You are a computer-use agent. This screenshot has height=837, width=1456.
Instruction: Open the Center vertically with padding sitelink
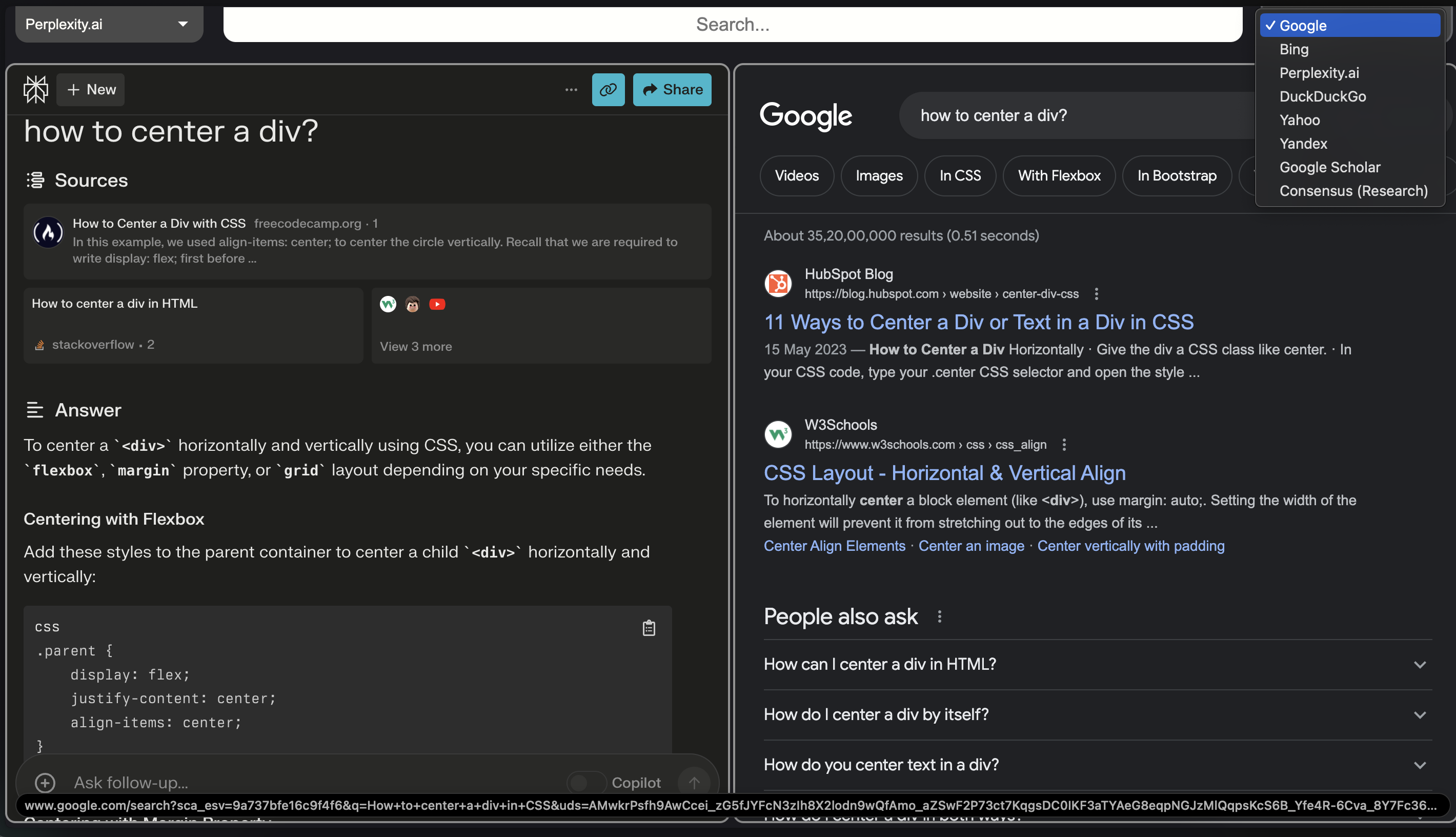point(1131,546)
